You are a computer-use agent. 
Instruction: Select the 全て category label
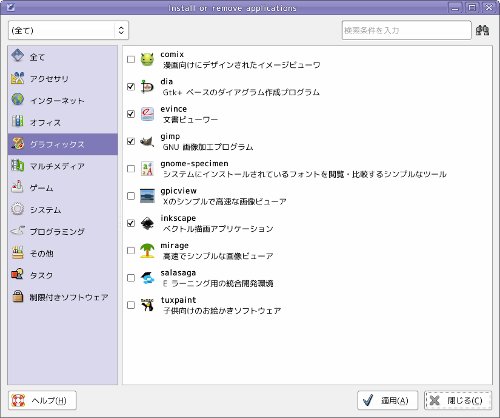[37, 57]
